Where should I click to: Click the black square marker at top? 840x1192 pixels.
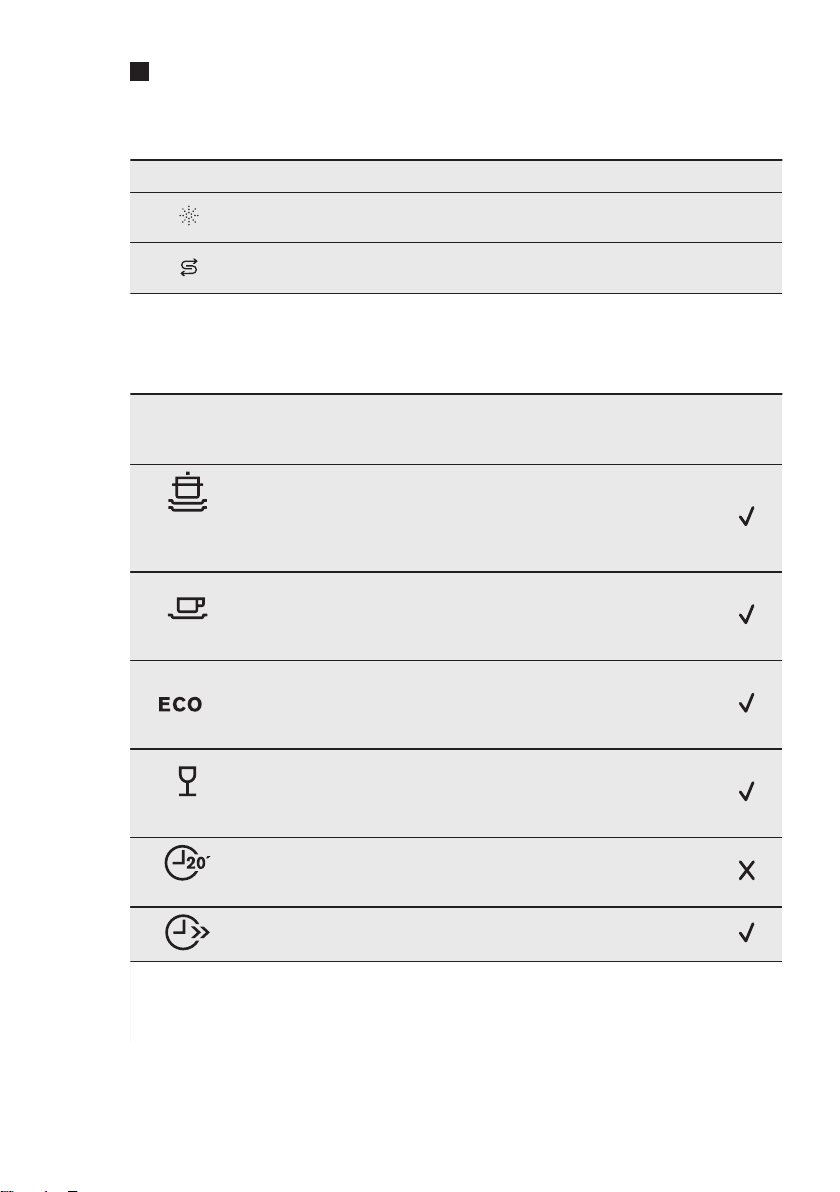(138, 73)
